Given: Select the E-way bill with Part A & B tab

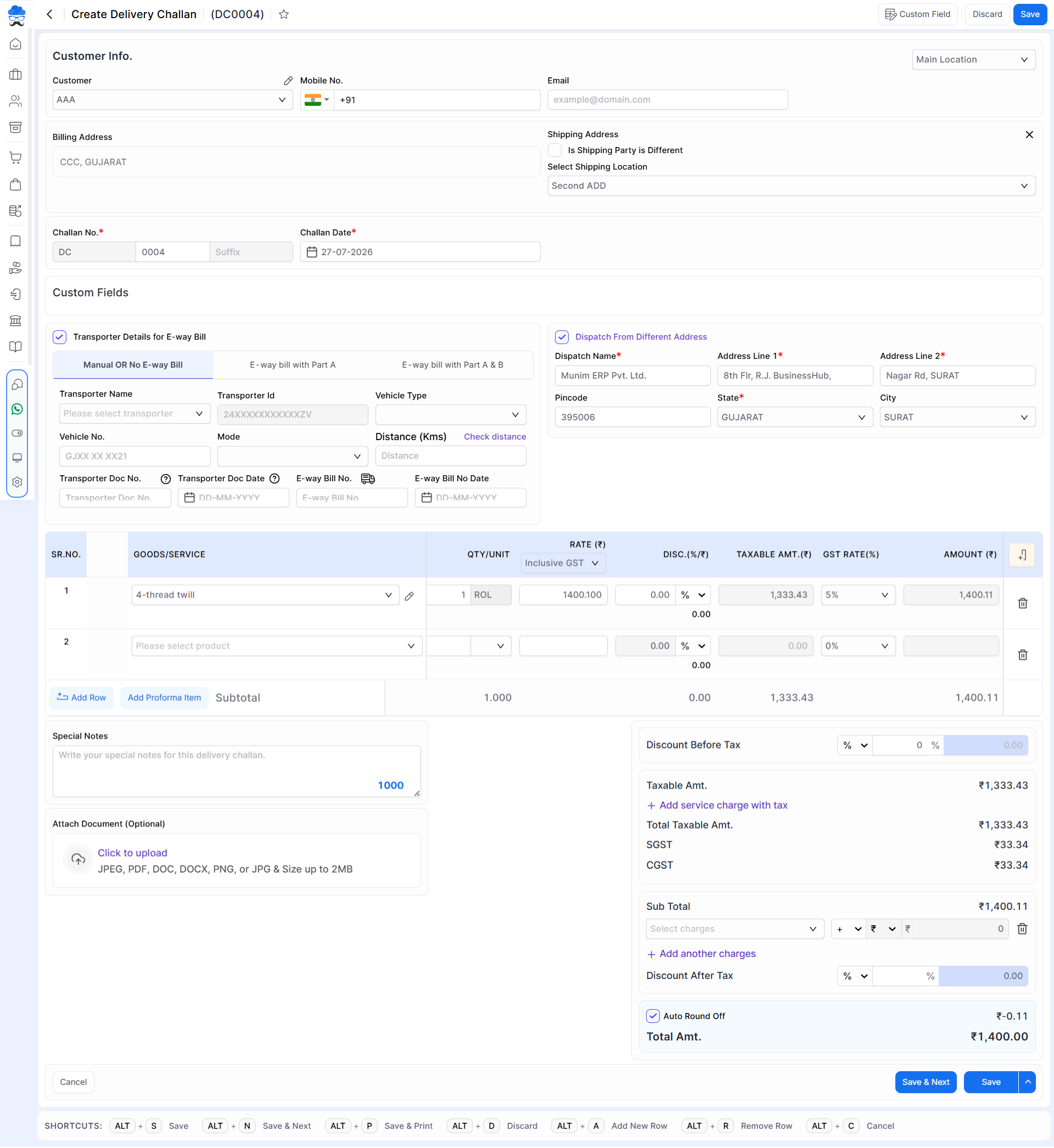Looking at the screenshot, I should point(452,365).
